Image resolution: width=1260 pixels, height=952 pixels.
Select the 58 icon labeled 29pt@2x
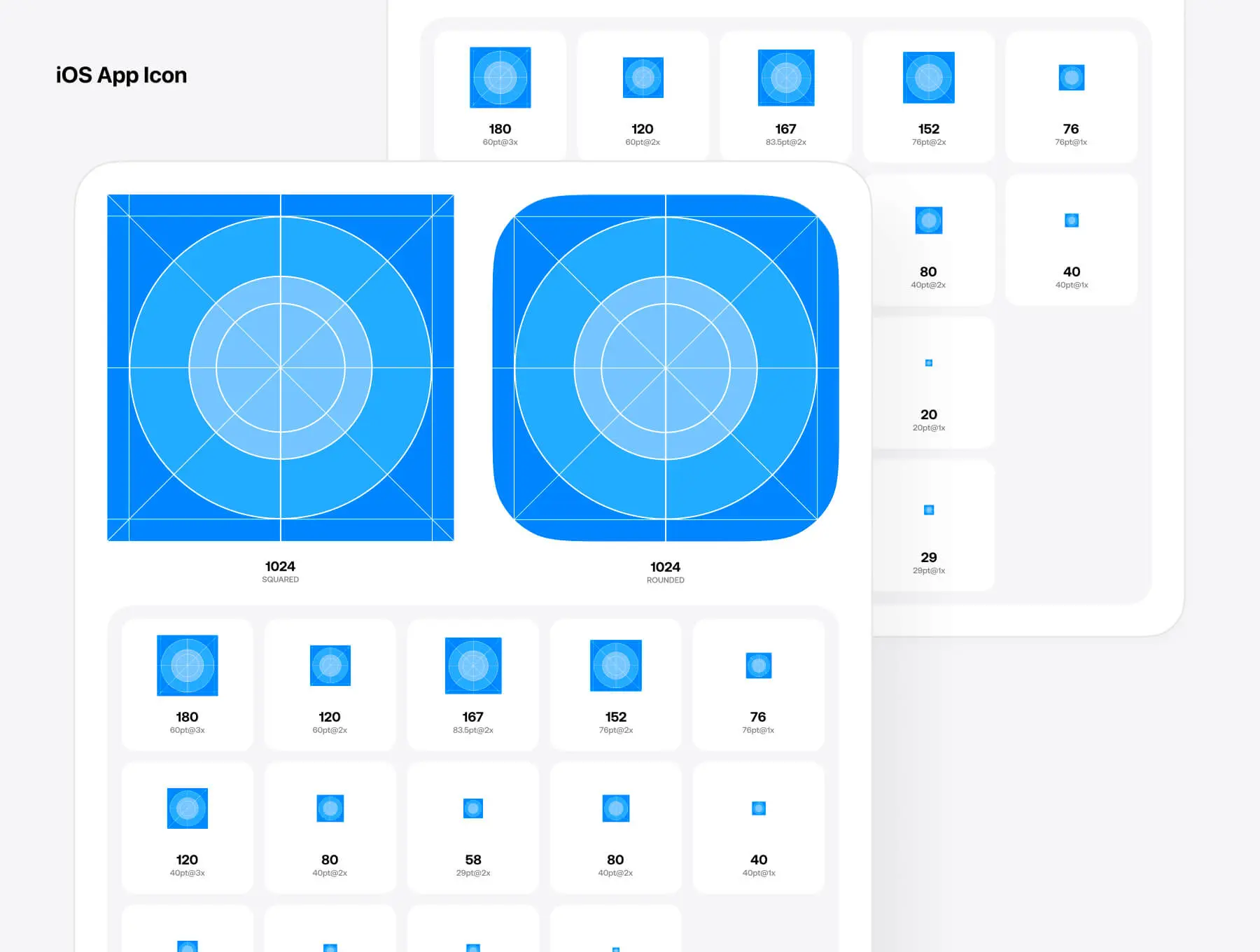[472, 808]
